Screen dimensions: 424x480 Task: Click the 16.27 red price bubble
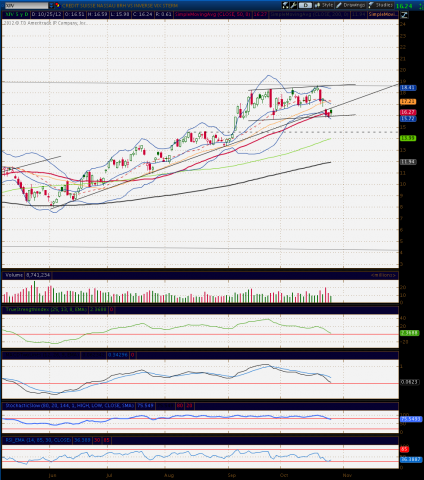(408, 112)
